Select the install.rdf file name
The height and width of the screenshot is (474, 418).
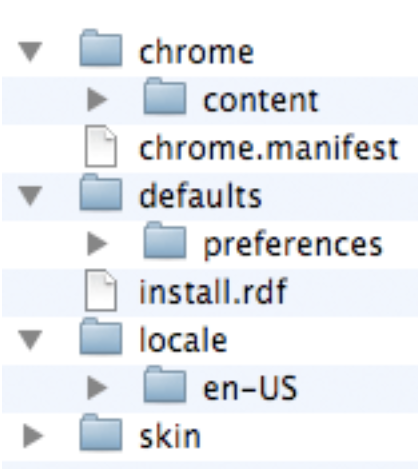coord(213,292)
